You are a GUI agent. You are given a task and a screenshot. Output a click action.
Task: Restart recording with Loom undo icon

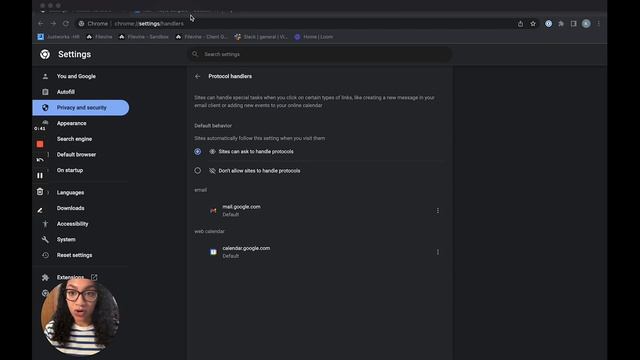click(40, 160)
